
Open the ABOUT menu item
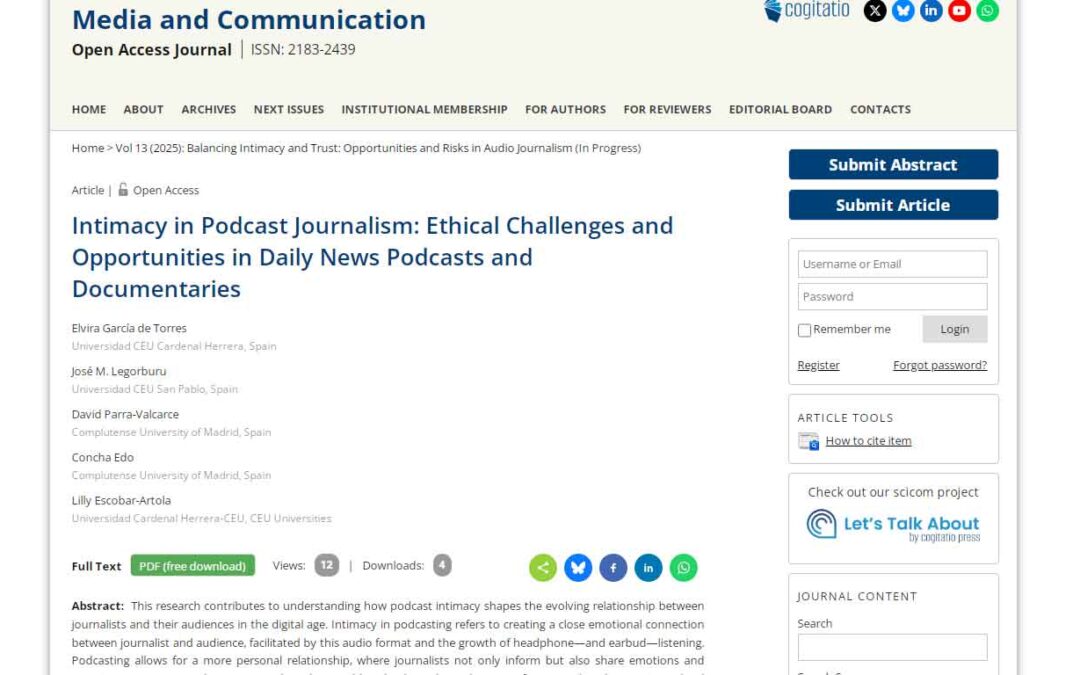[x=143, y=110]
